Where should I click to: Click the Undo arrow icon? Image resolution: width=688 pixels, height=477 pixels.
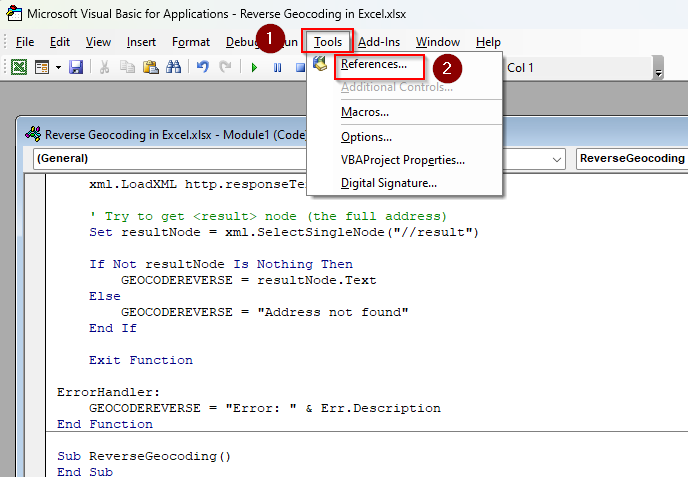[x=203, y=67]
